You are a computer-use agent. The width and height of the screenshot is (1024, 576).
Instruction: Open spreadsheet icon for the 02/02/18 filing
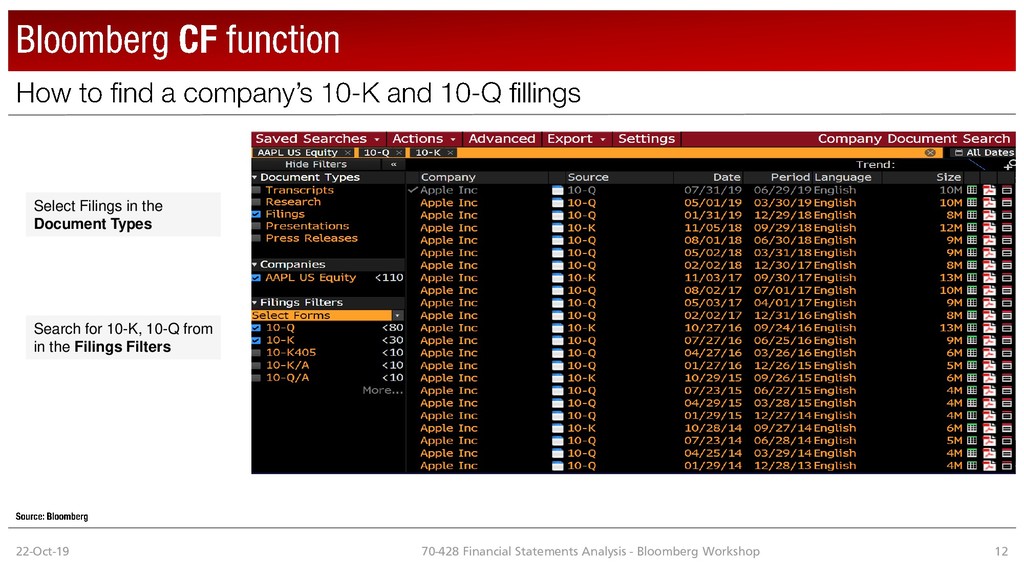(x=972, y=265)
